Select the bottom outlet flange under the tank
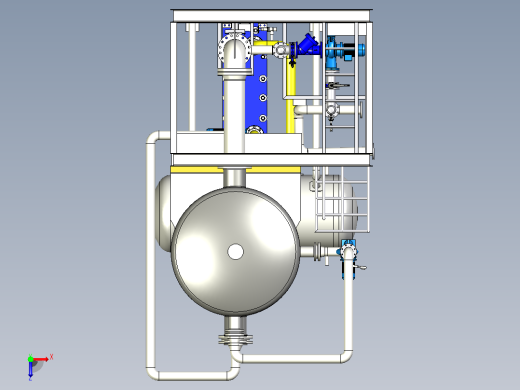Screen dimensions: 520x390 (x=235, y=339)
